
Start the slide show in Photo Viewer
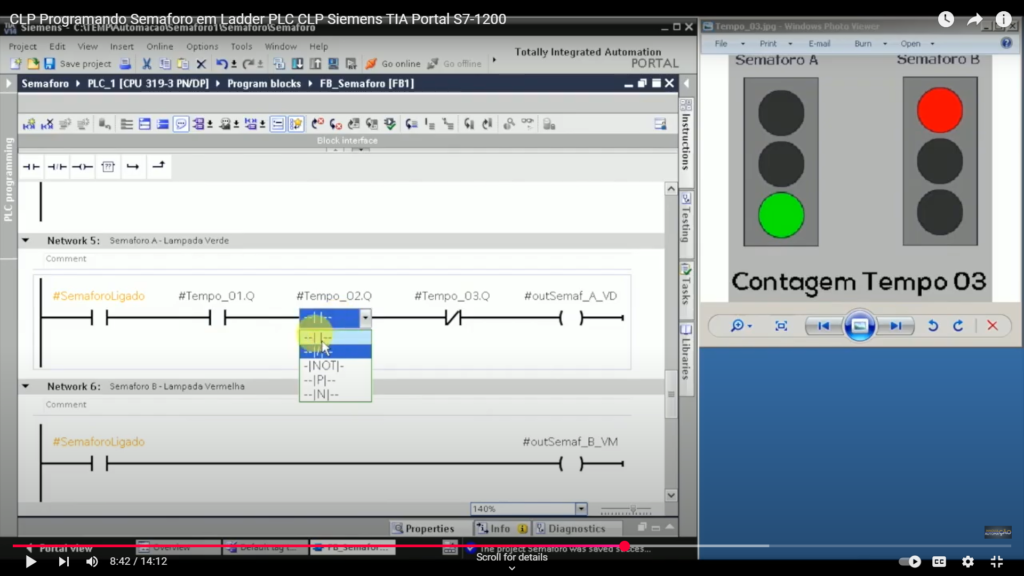click(859, 325)
